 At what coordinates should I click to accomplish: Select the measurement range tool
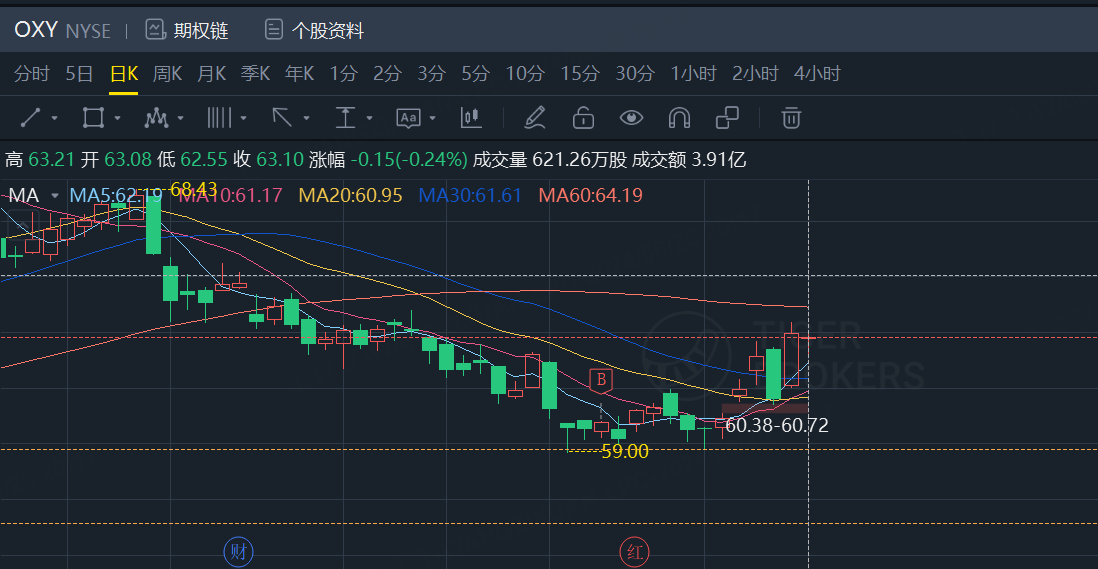point(345,118)
